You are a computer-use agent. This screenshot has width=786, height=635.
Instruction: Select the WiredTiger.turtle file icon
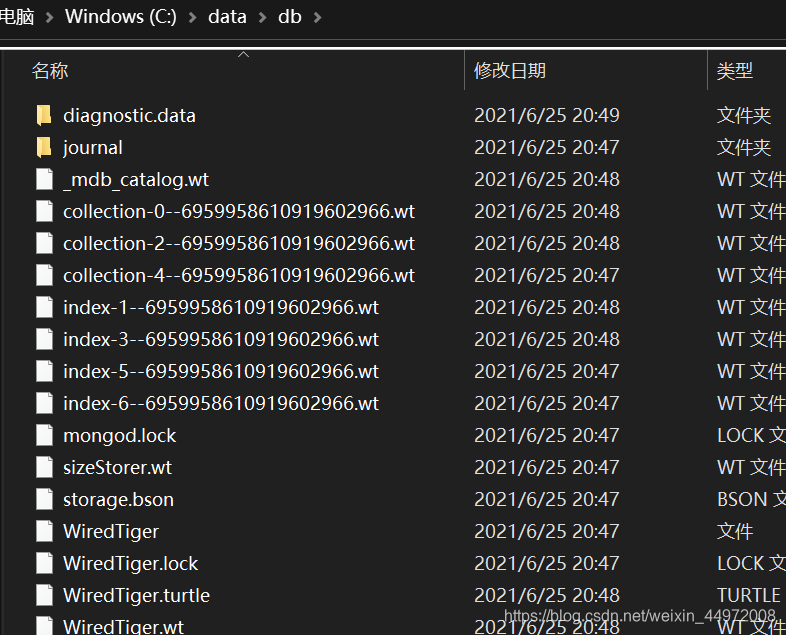(x=44, y=595)
